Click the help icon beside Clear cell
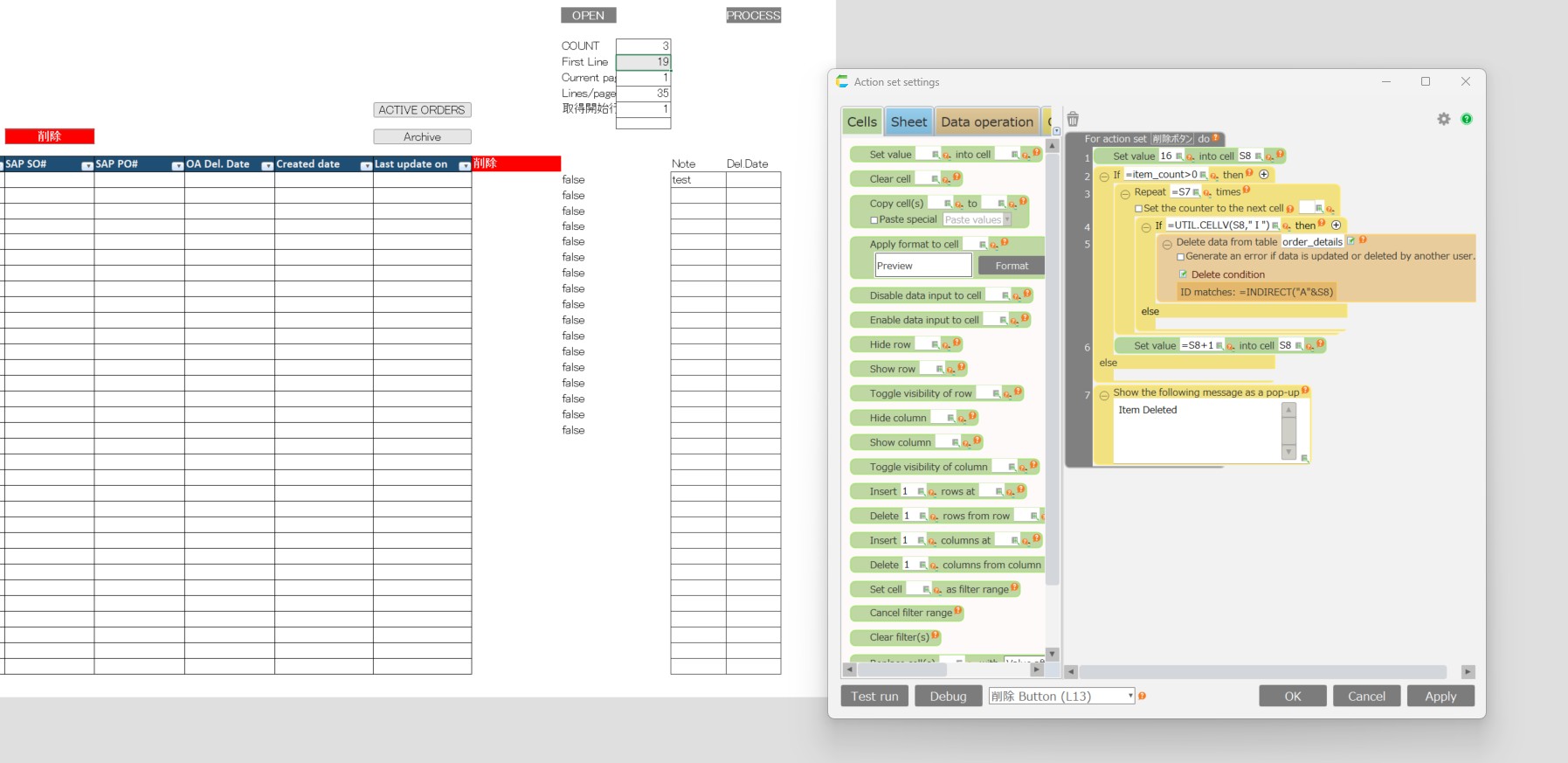1568x763 pixels. click(957, 177)
